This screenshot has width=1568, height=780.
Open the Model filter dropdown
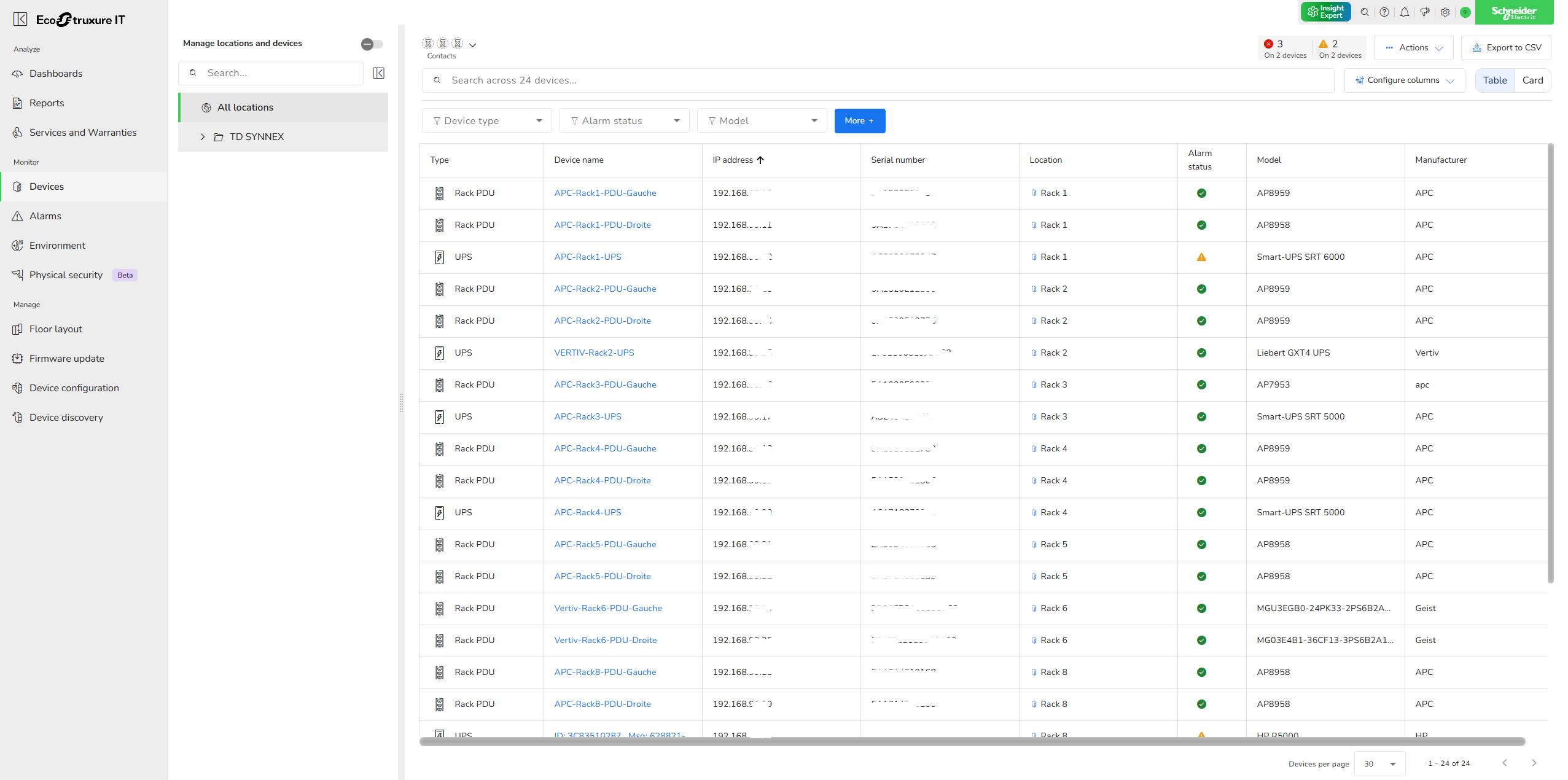tap(762, 121)
